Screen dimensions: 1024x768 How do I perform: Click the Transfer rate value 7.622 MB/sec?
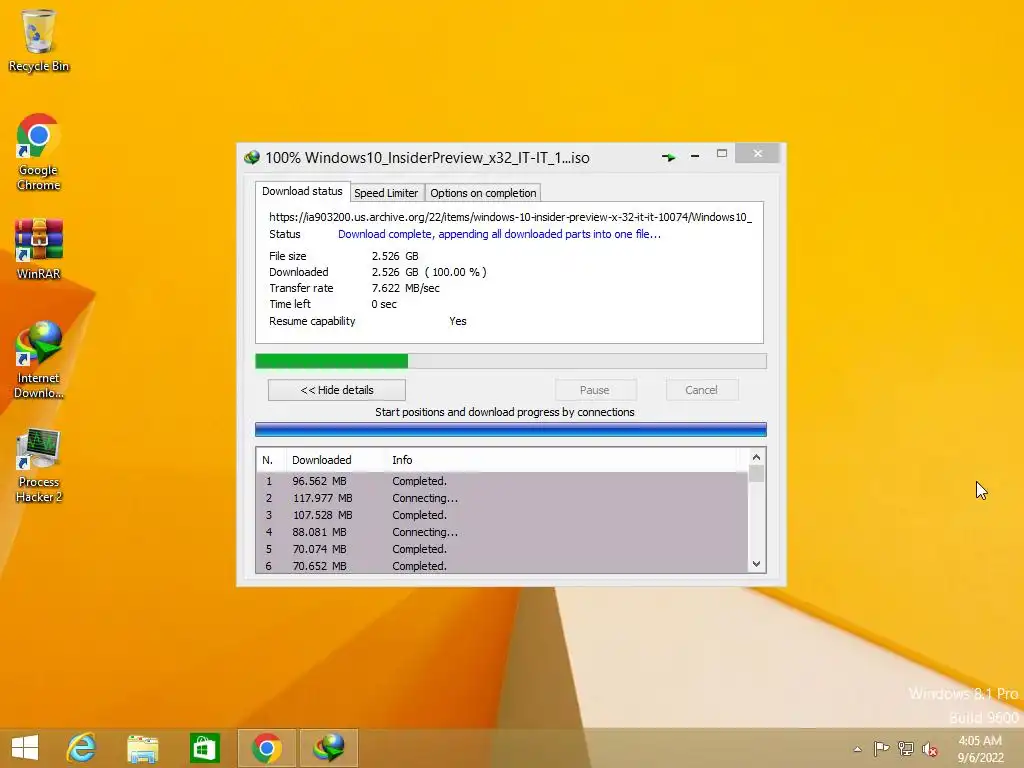pyautogui.click(x=406, y=288)
